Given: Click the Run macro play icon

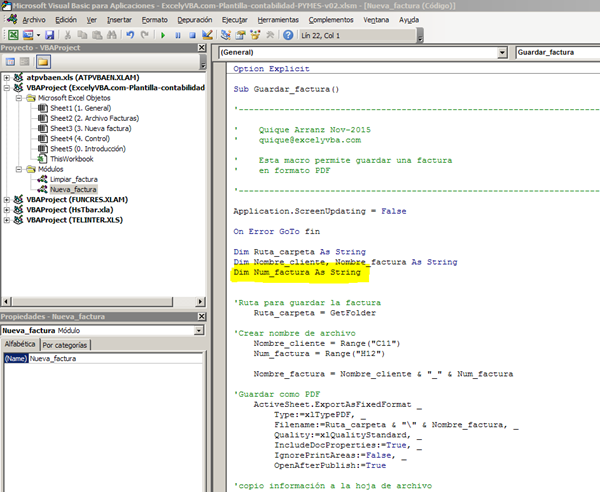Looking at the screenshot, I should coord(163,35).
